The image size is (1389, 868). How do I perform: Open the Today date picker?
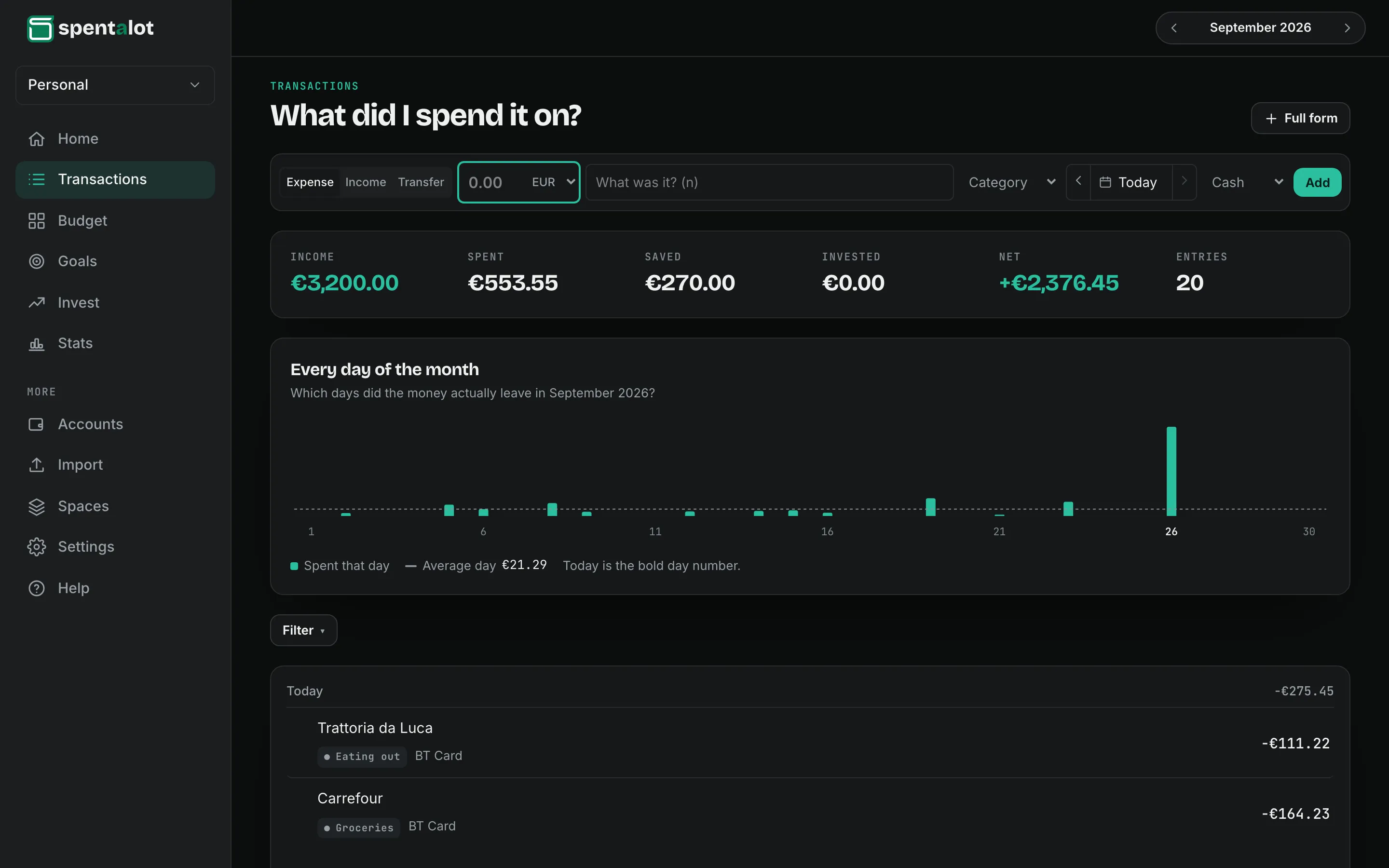pos(1130,182)
